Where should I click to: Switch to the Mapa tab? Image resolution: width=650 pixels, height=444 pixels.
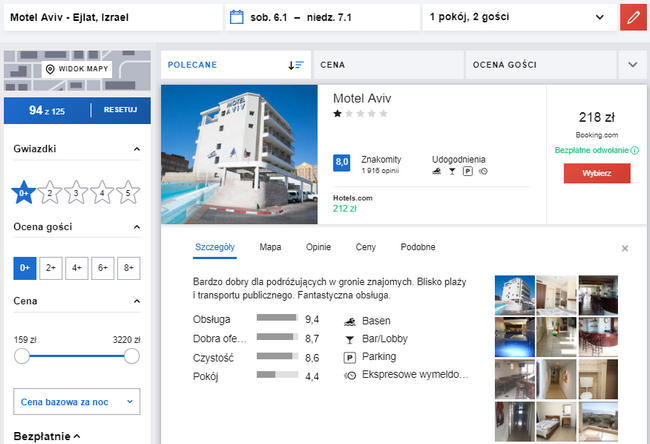pos(270,247)
